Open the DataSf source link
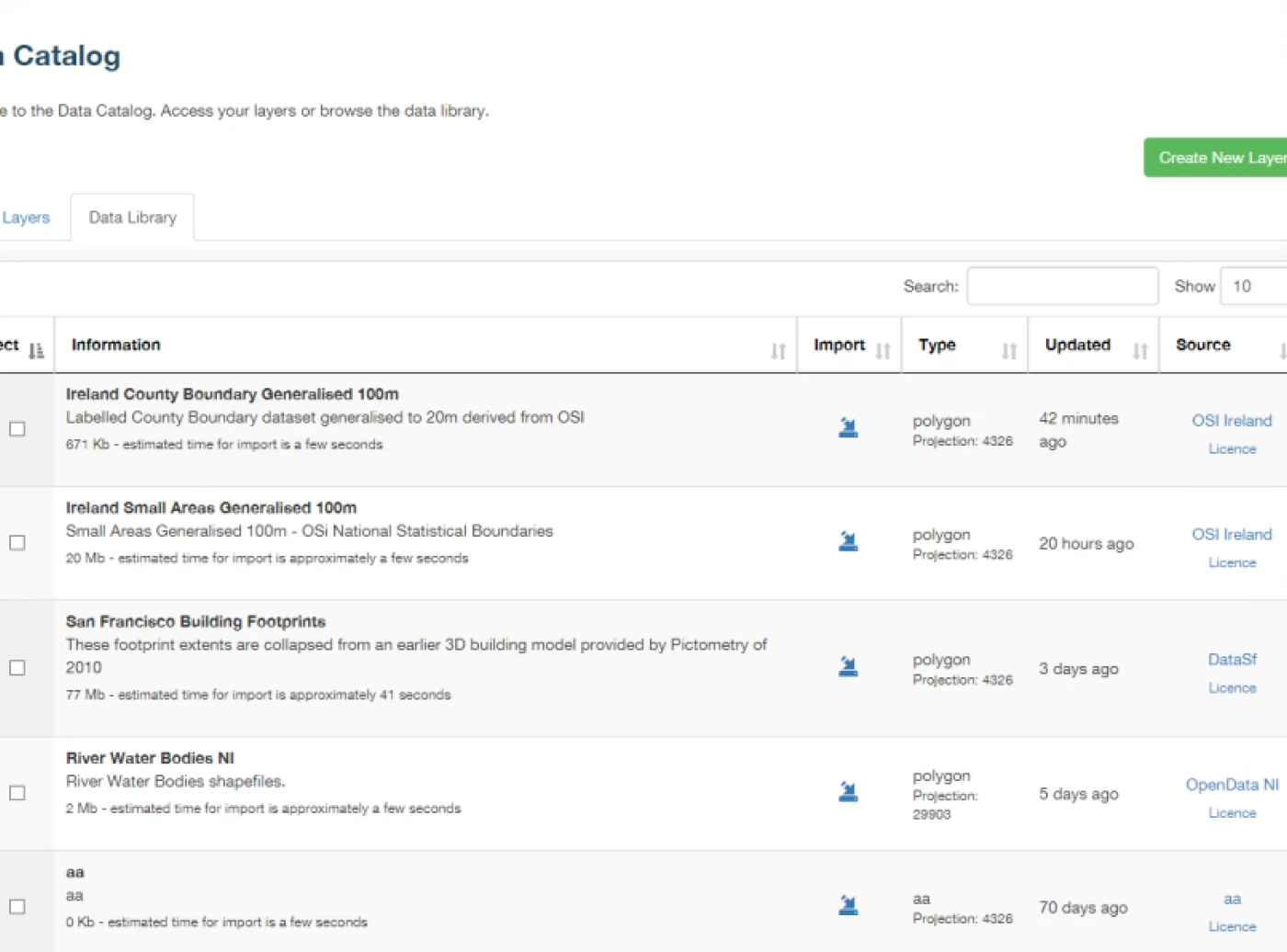 (1232, 660)
